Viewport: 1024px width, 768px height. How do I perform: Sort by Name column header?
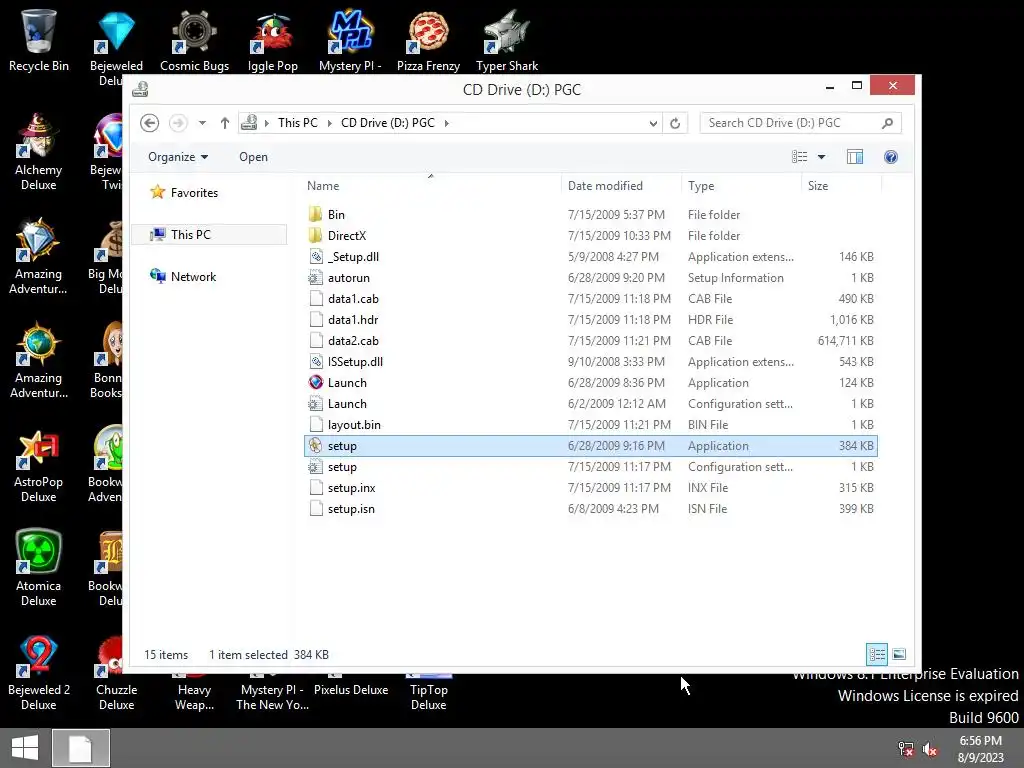pyautogui.click(x=431, y=185)
